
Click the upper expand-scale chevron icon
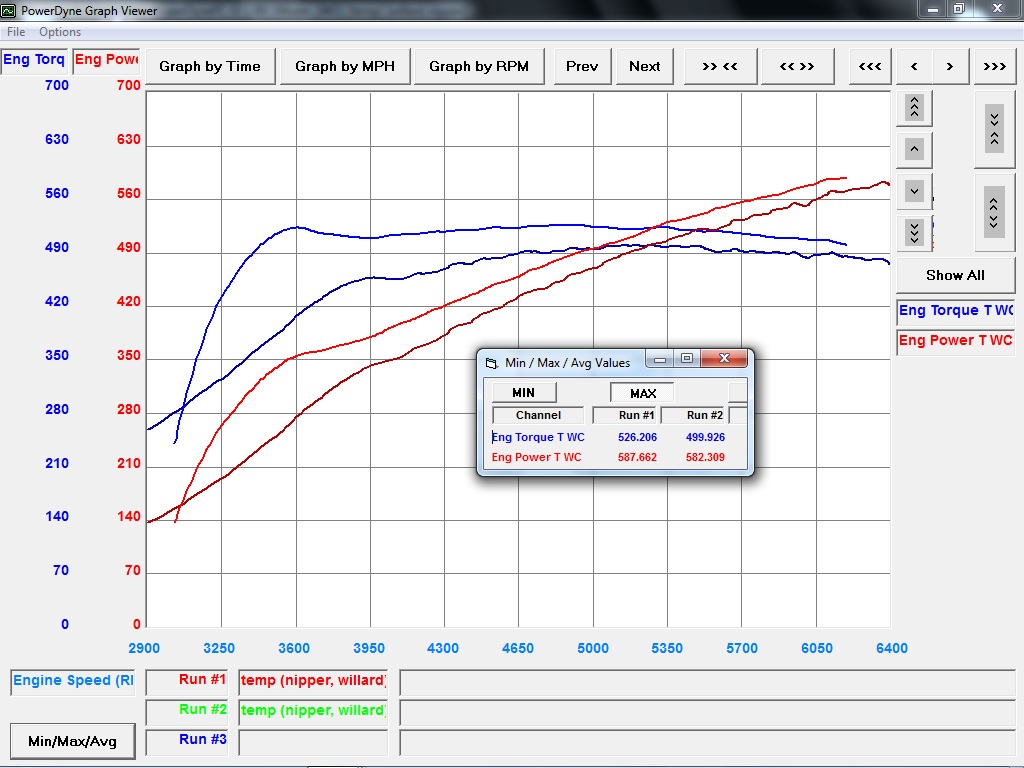(x=994, y=128)
